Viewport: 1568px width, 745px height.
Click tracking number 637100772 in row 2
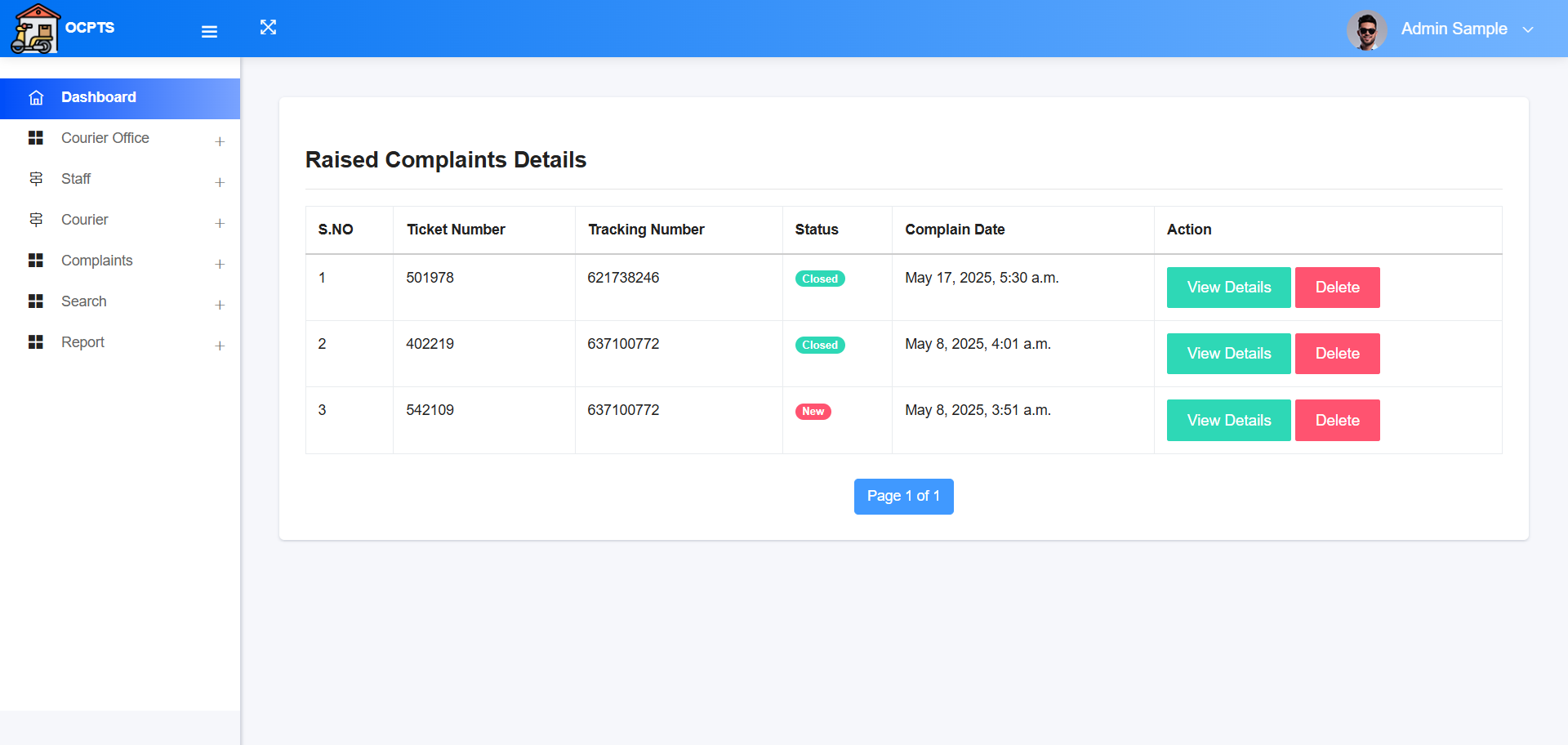(623, 344)
